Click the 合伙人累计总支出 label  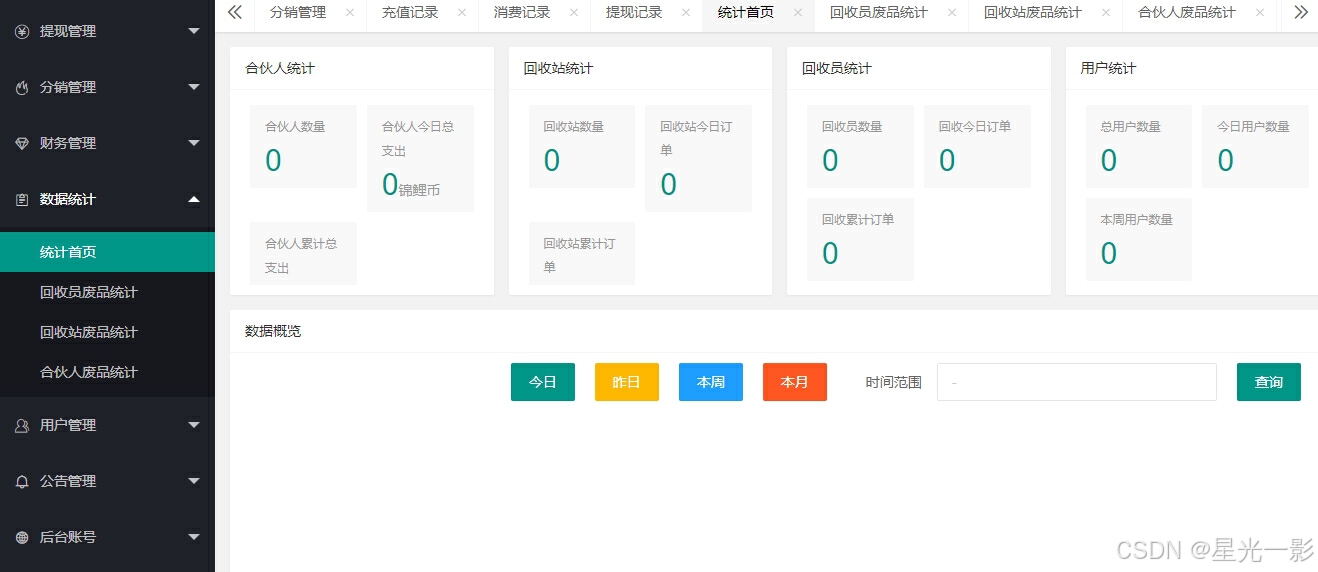[x=299, y=255]
